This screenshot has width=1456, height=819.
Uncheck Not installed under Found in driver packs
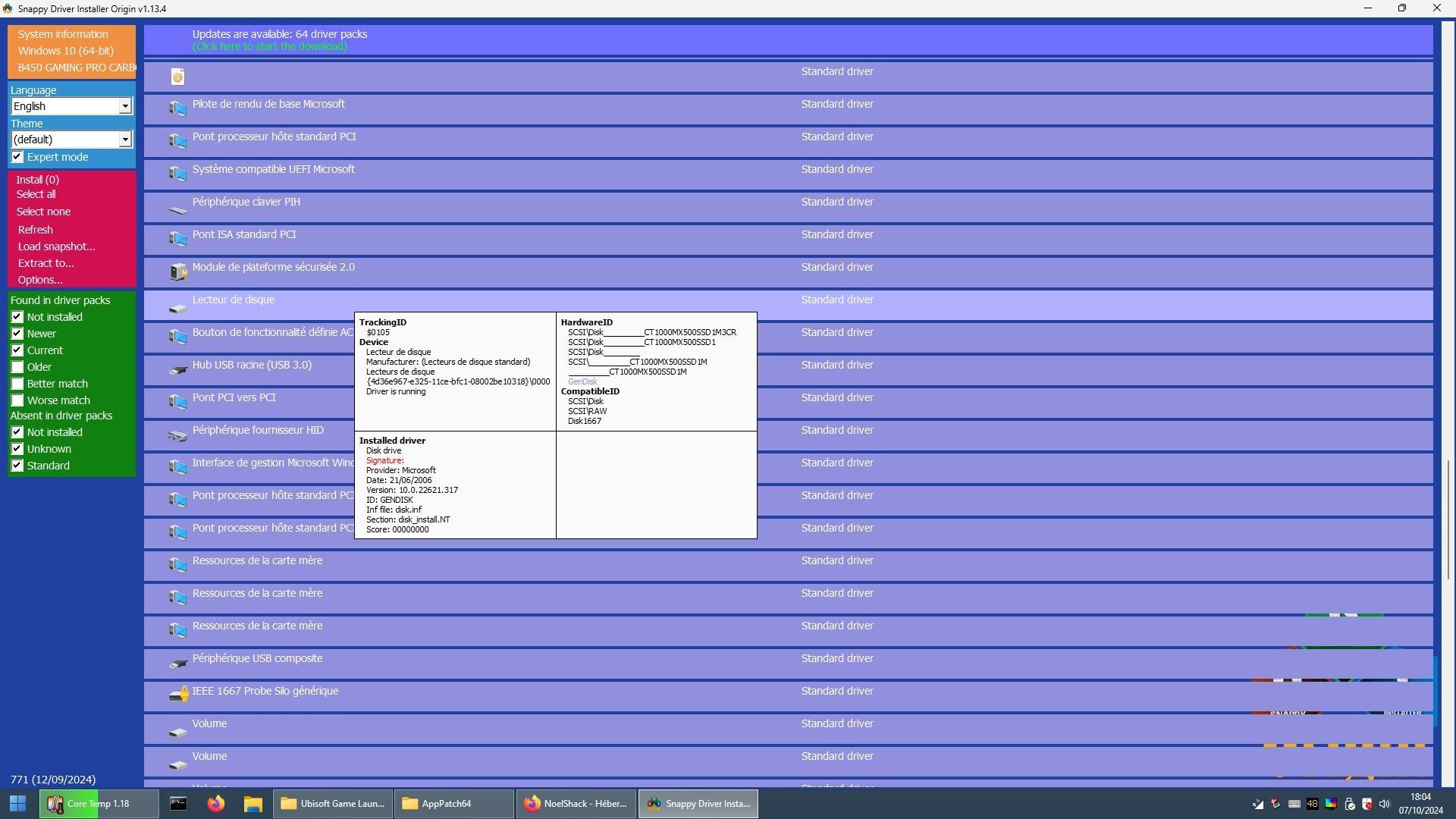(17, 317)
